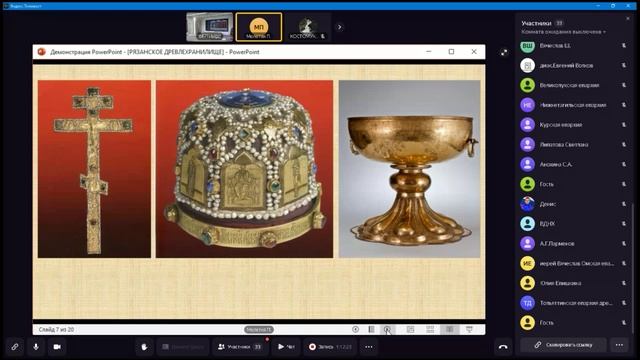Hang up the call
The width and height of the screenshot is (640, 360).
[x=503, y=347]
